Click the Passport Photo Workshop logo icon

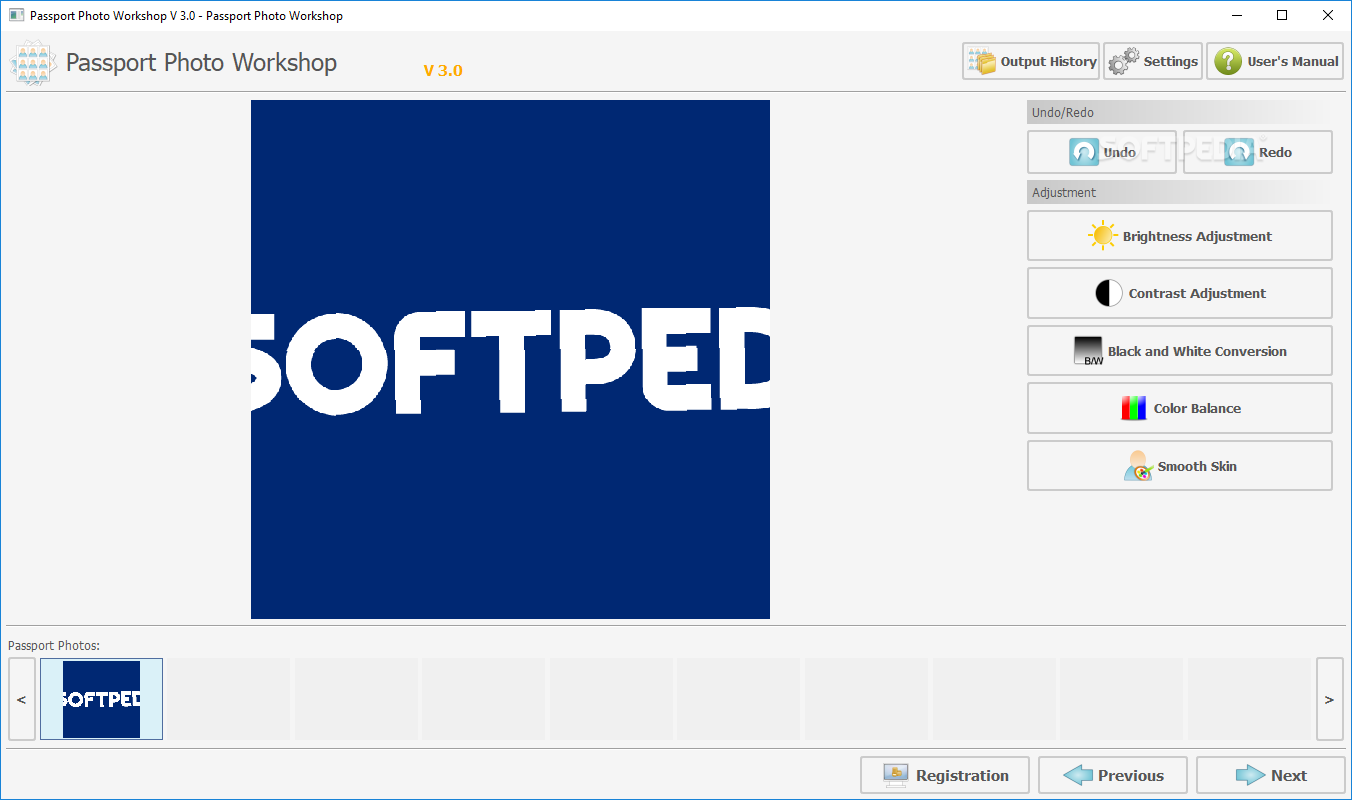(33, 63)
